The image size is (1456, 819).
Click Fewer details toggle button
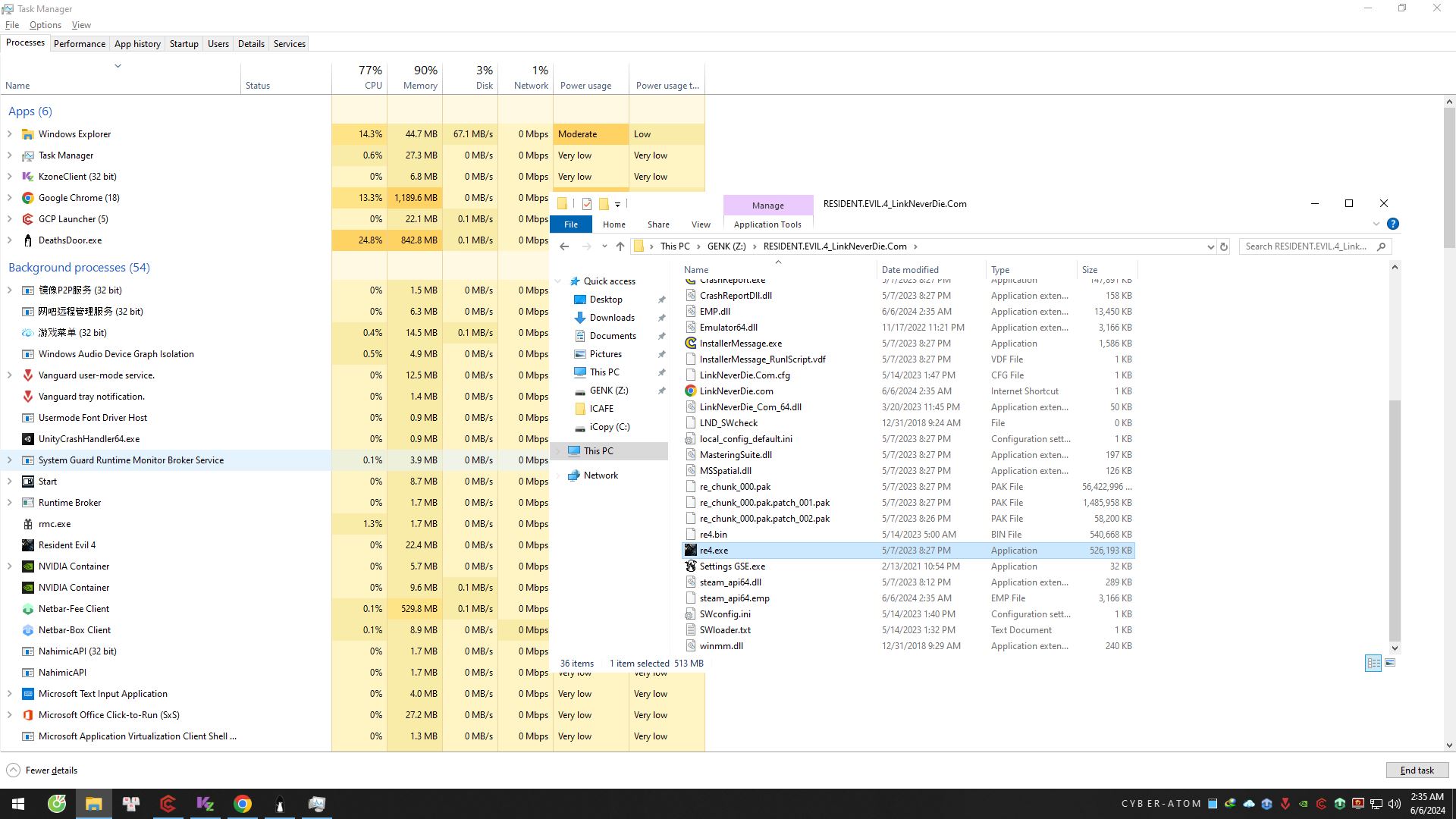click(50, 770)
